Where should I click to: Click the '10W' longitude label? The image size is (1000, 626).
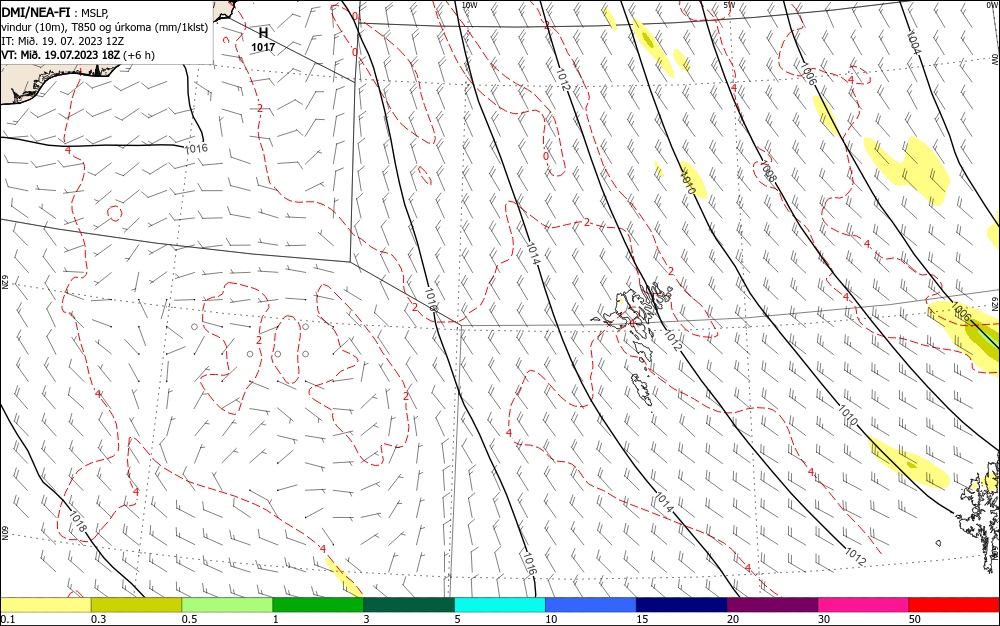(469, 5)
